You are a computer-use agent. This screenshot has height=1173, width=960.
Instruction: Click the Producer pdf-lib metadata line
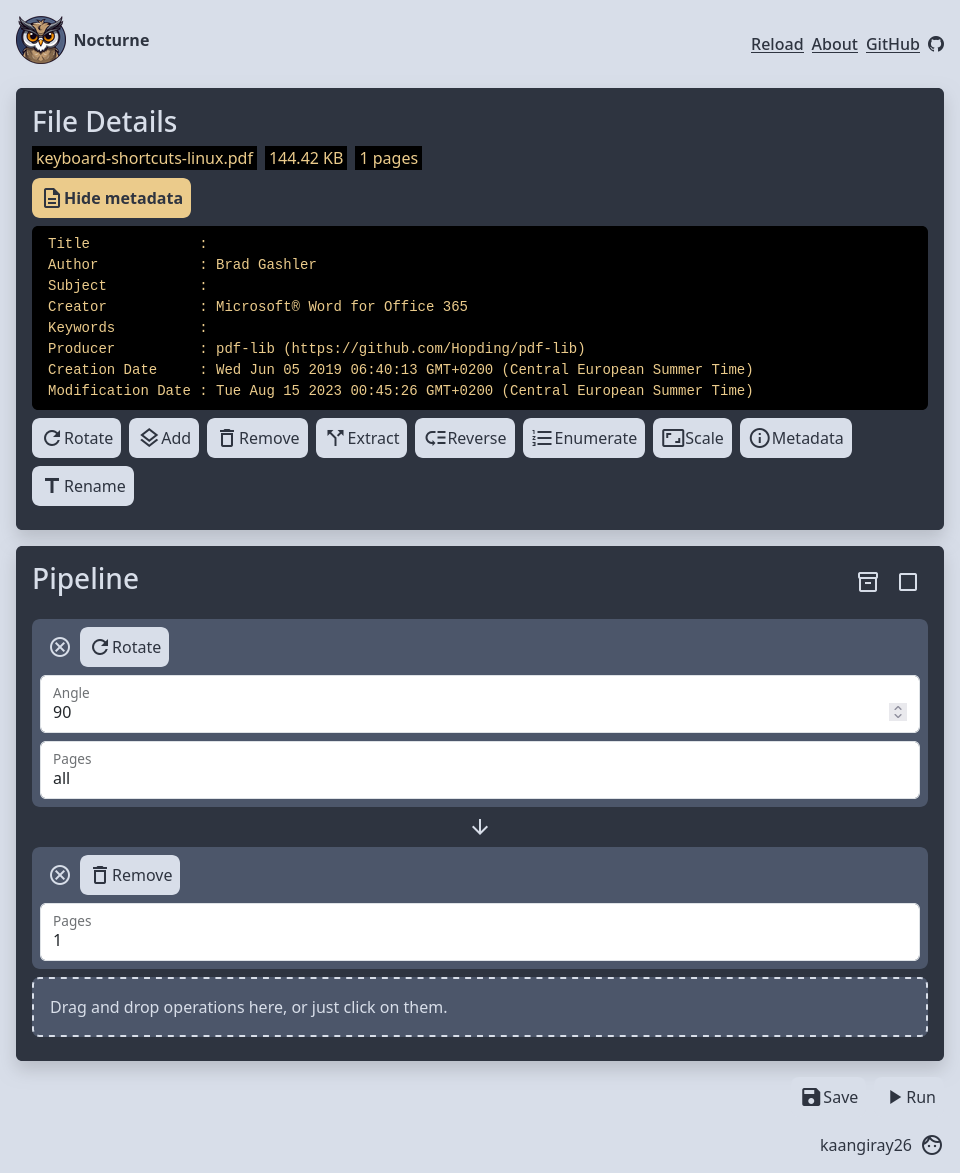pos(317,348)
